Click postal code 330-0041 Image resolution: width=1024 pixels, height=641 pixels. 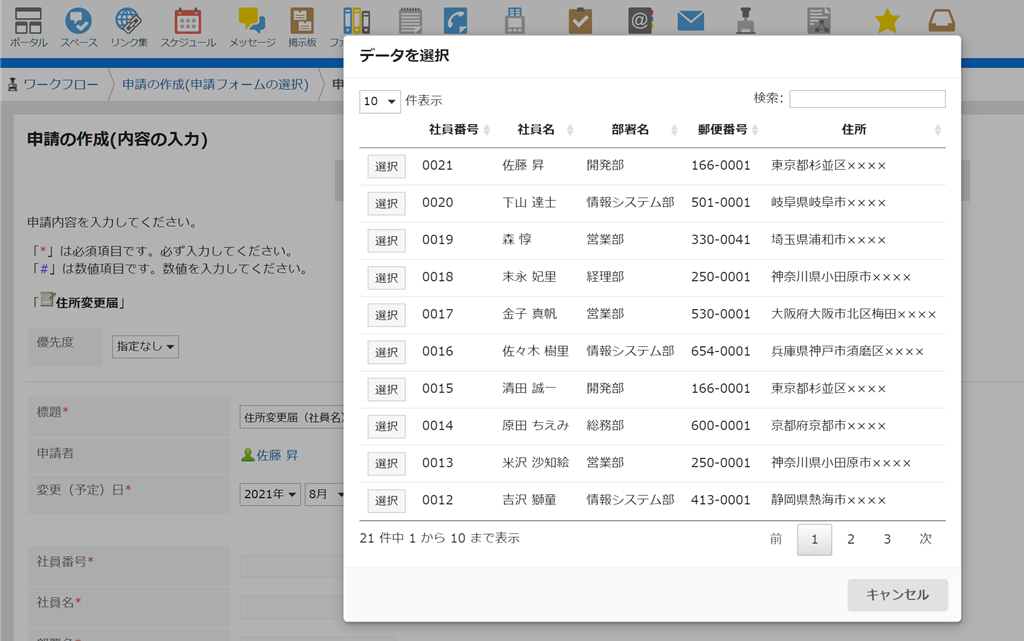coord(721,240)
